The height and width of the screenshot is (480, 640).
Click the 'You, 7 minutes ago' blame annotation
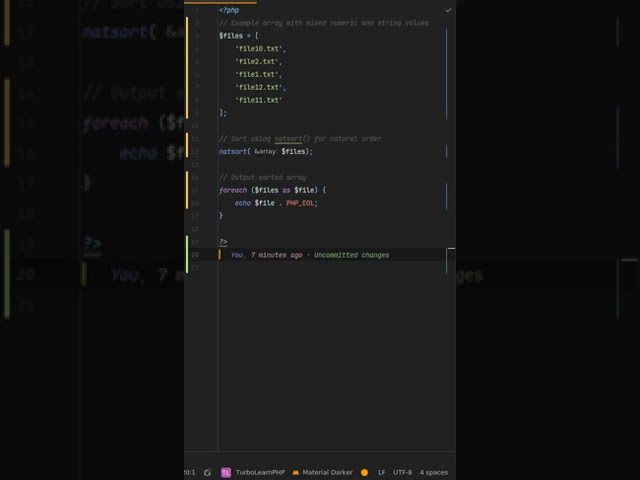(x=267, y=255)
